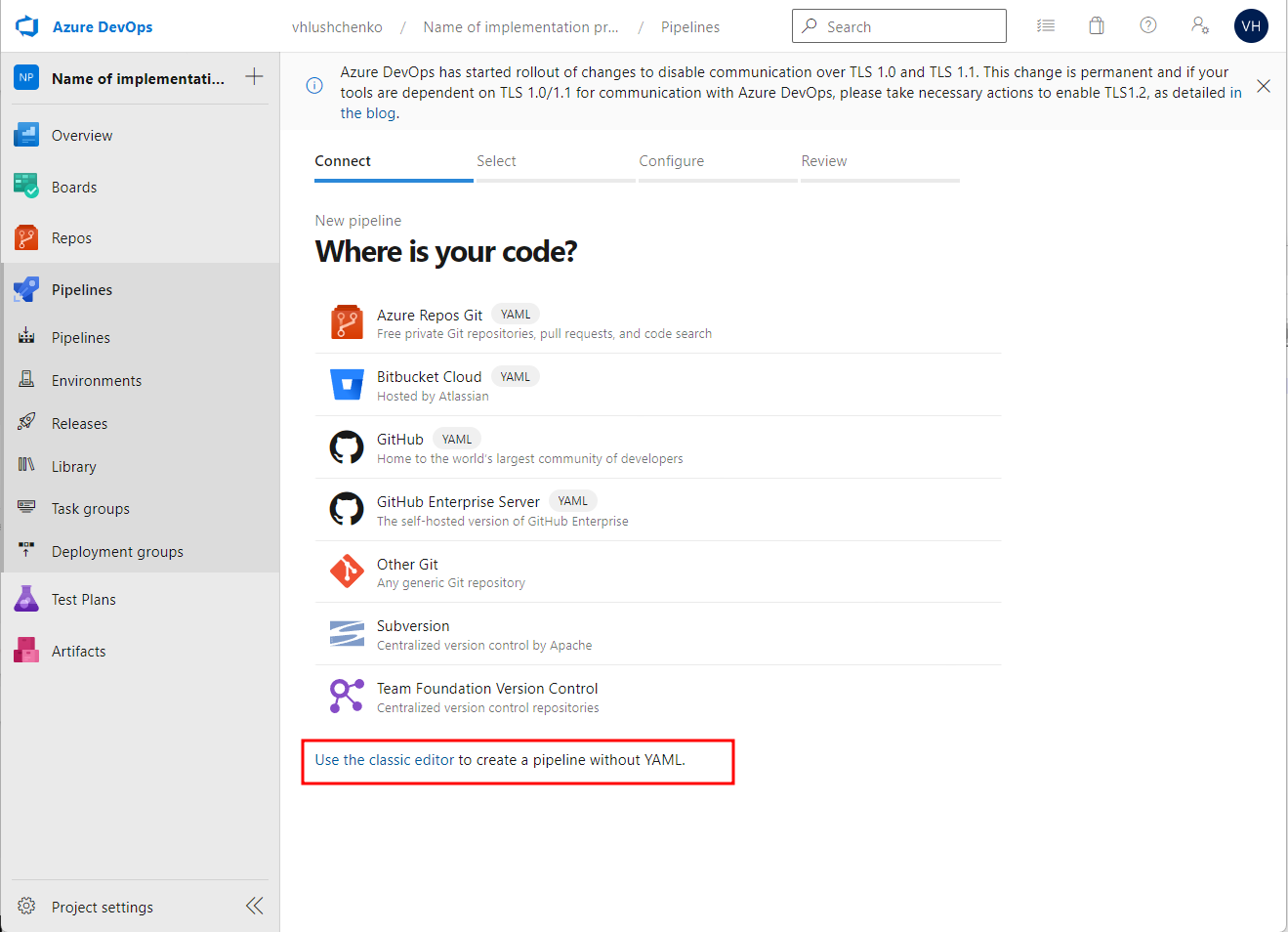Open the Boards section icon
The width and height of the screenshot is (1288, 932).
click(x=26, y=187)
